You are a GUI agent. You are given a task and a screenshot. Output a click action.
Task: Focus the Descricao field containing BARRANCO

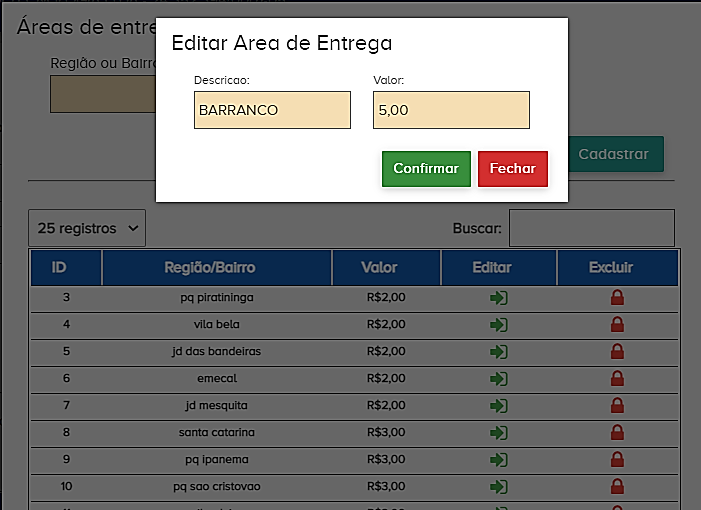point(272,110)
